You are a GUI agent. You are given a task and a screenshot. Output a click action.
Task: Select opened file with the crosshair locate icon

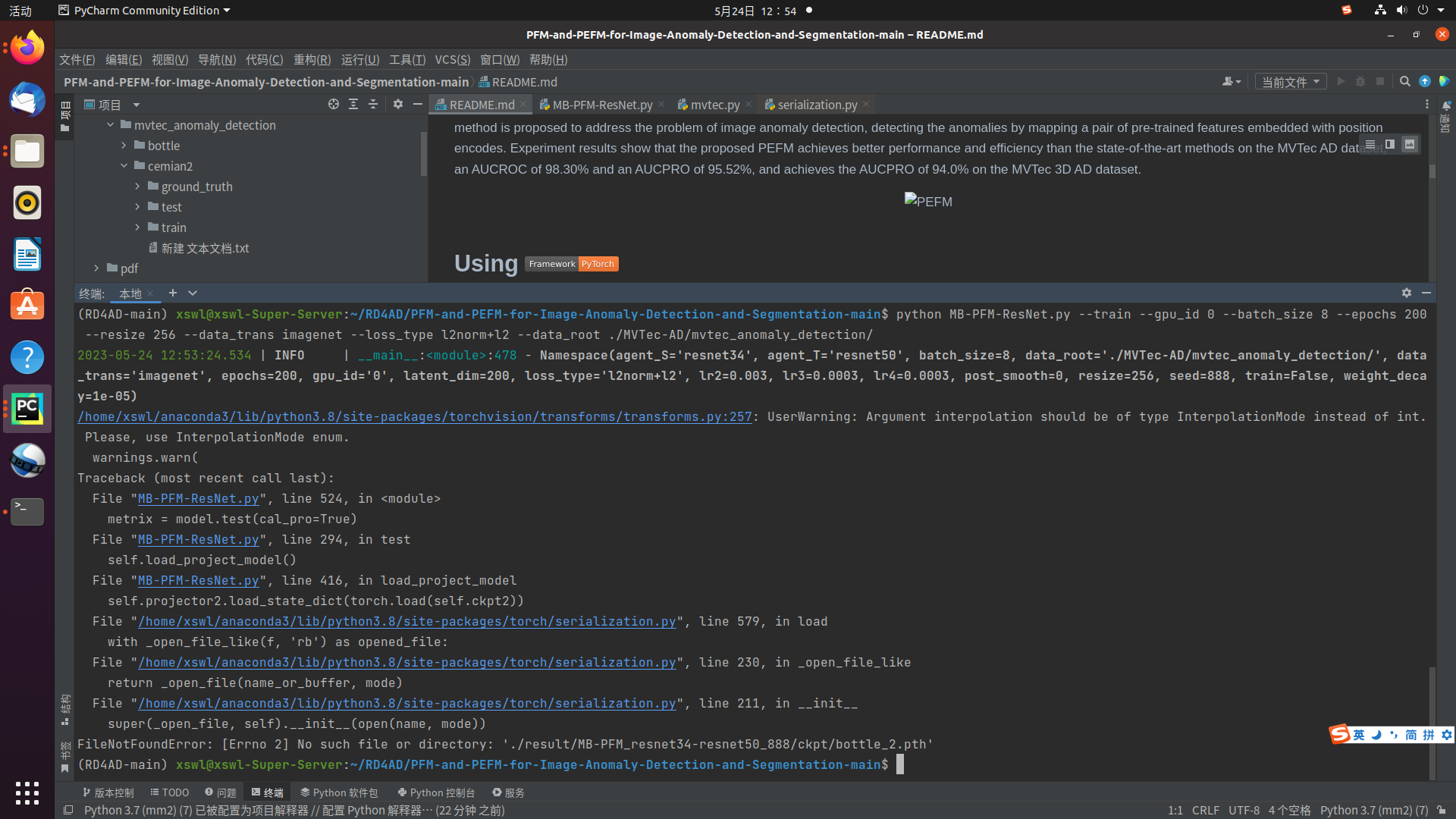334,104
